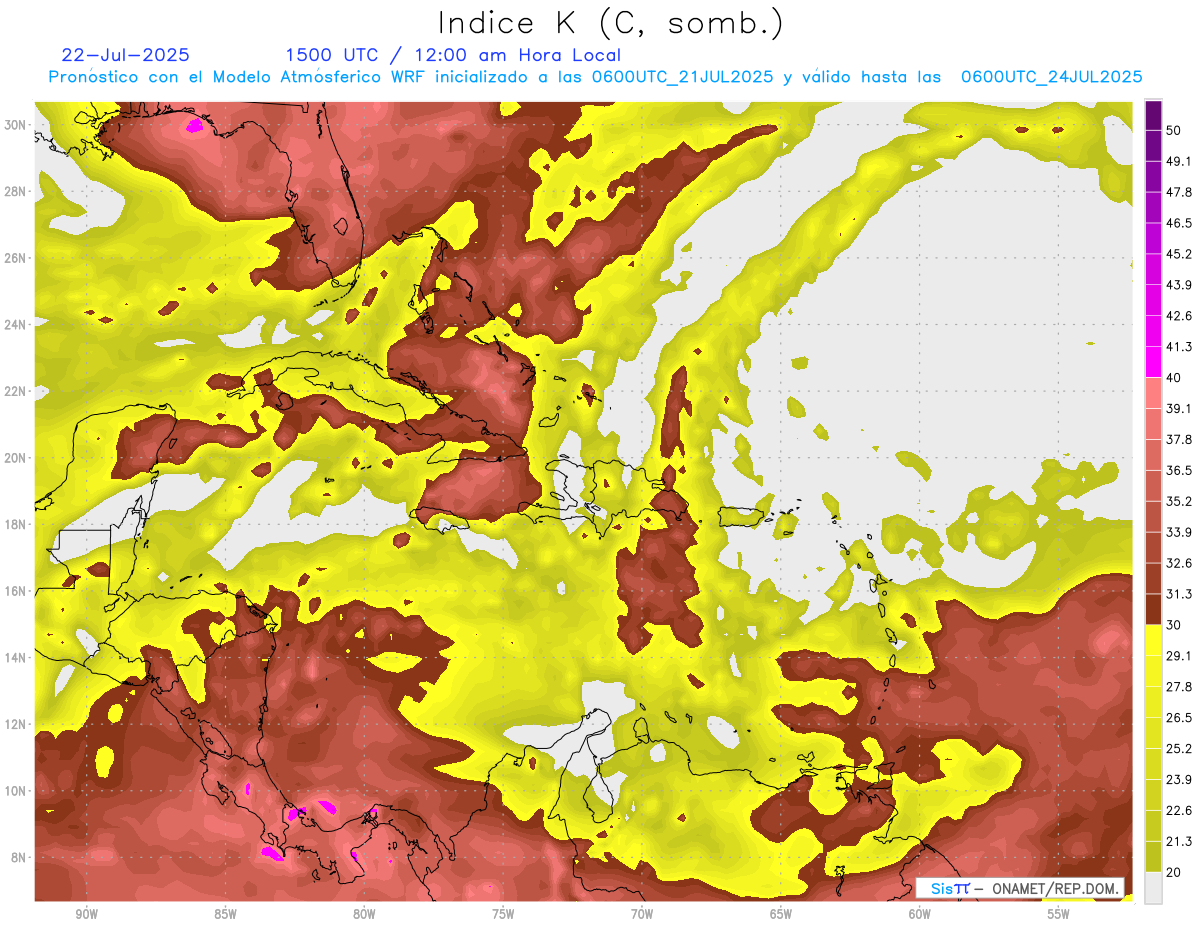Click the 90W longitude axis label
1200x927 pixels.
86,915
